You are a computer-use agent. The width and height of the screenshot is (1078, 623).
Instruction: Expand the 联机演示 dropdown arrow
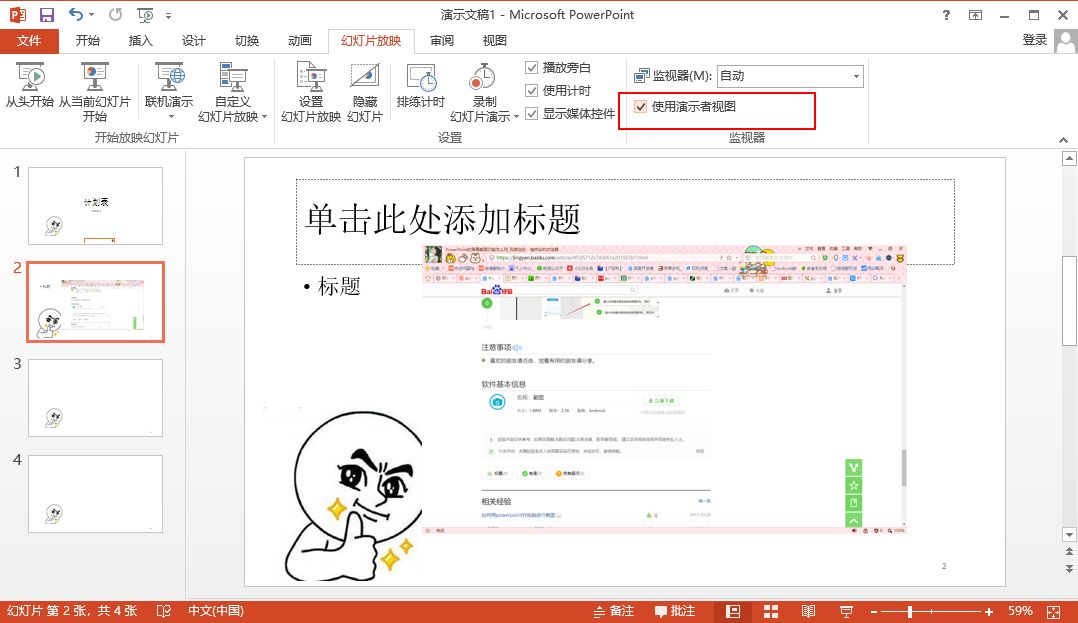(x=170, y=117)
